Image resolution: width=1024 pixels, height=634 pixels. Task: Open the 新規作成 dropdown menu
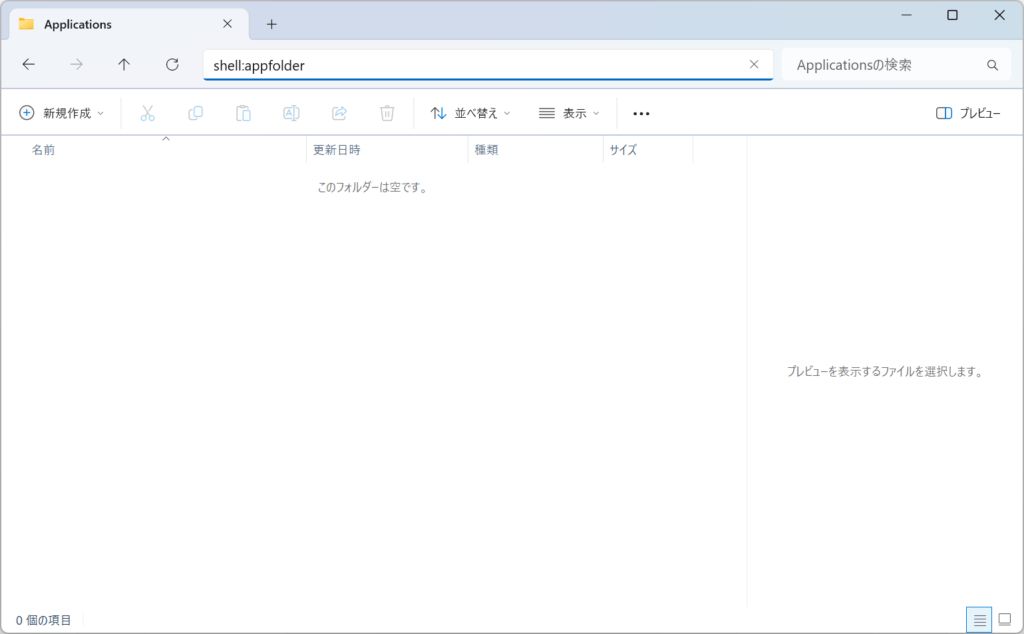point(62,113)
